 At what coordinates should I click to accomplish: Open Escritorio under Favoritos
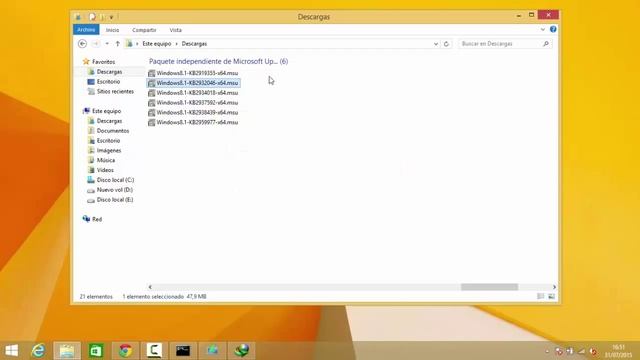(x=108, y=82)
